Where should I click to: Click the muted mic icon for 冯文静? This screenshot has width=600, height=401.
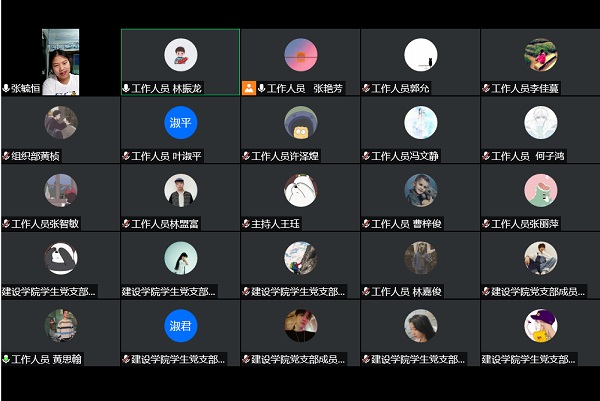(x=366, y=156)
